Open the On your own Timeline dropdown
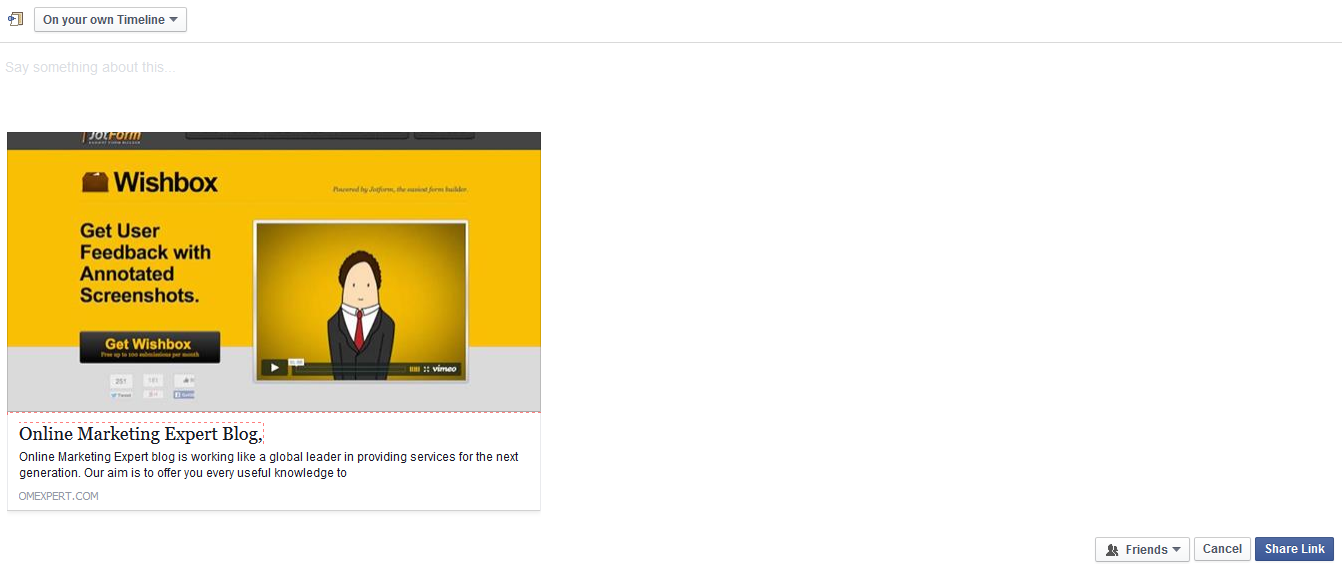The image size is (1342, 571). (x=110, y=19)
